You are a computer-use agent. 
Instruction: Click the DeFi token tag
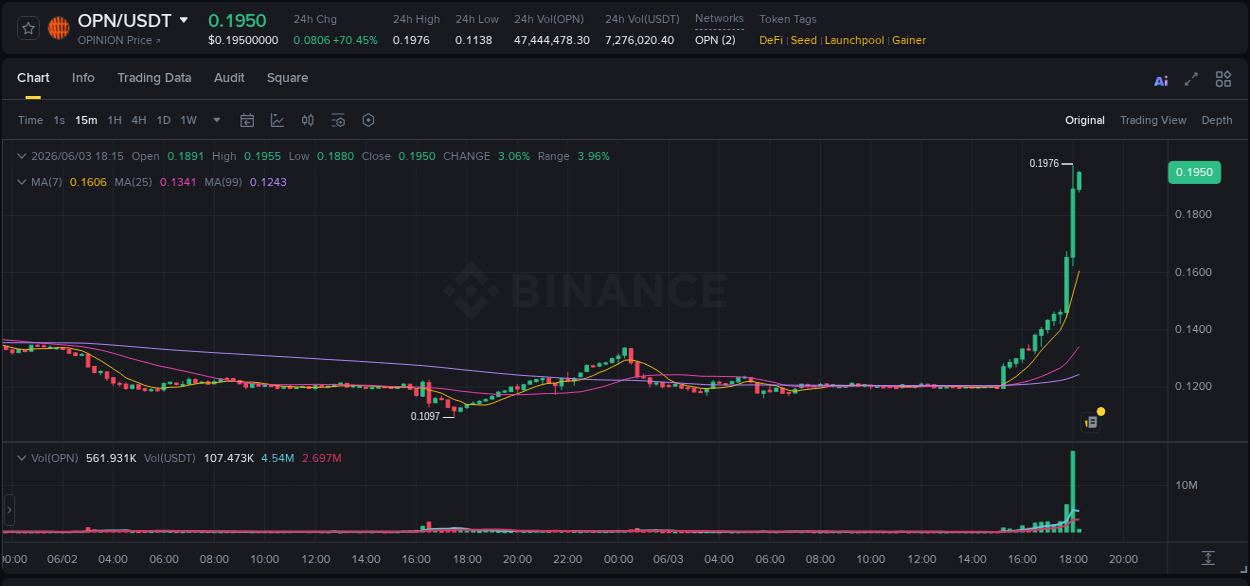[771, 40]
